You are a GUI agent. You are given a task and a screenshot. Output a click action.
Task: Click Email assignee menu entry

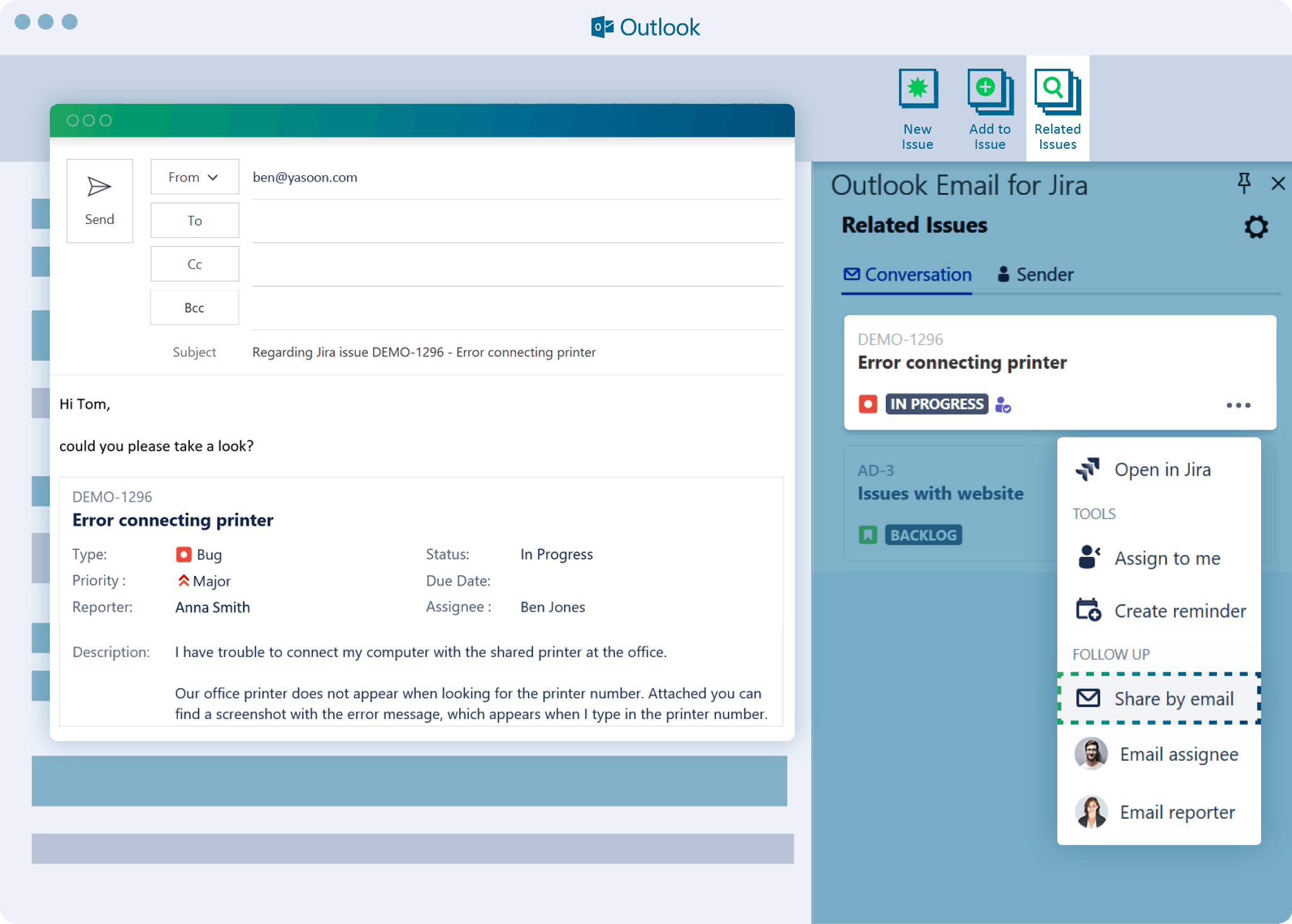coord(1178,754)
